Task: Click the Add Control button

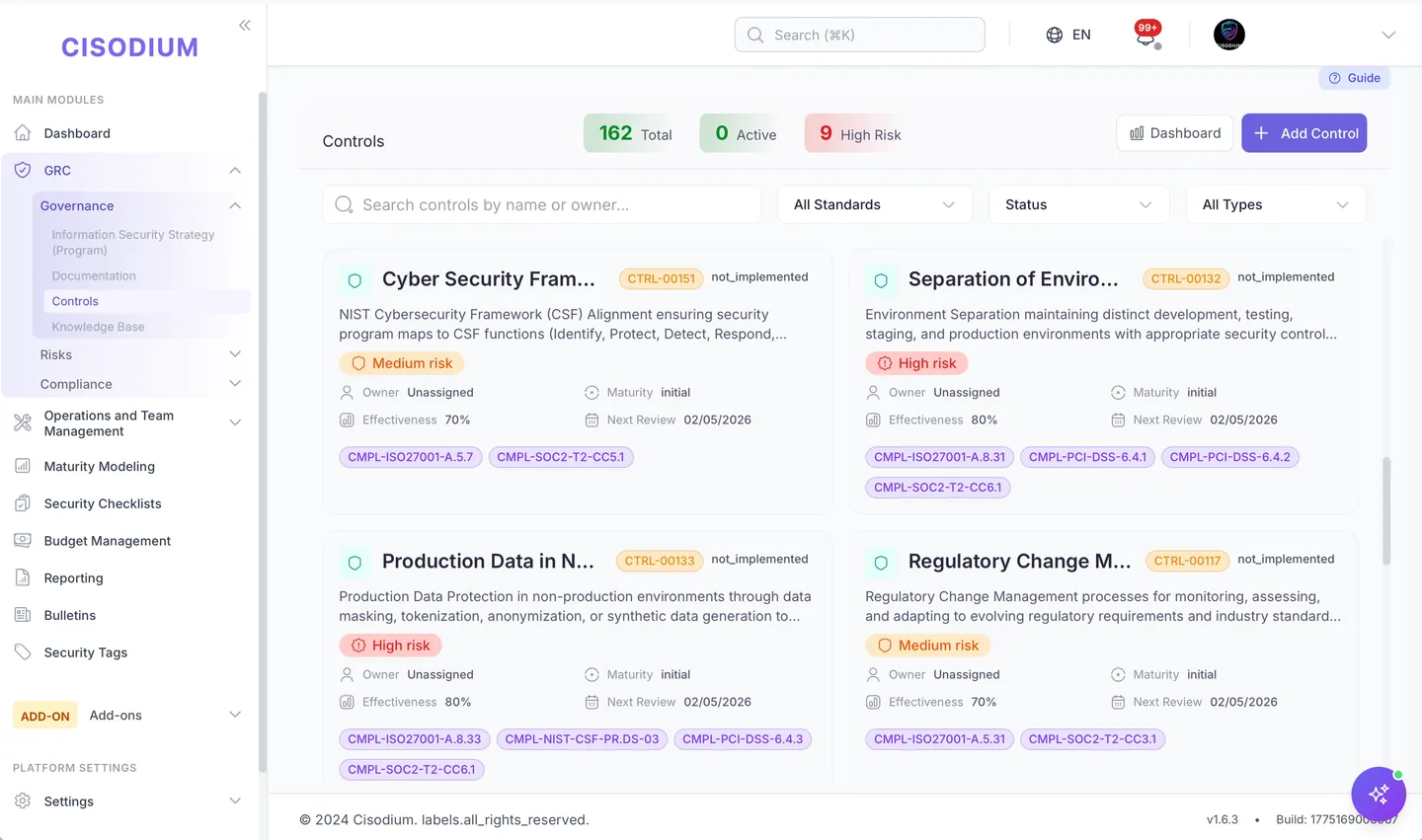Action: click(1304, 133)
